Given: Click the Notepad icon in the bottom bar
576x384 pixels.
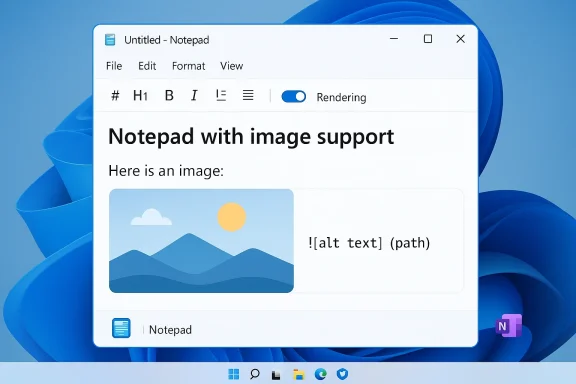Looking at the screenshot, I should tap(121, 328).
